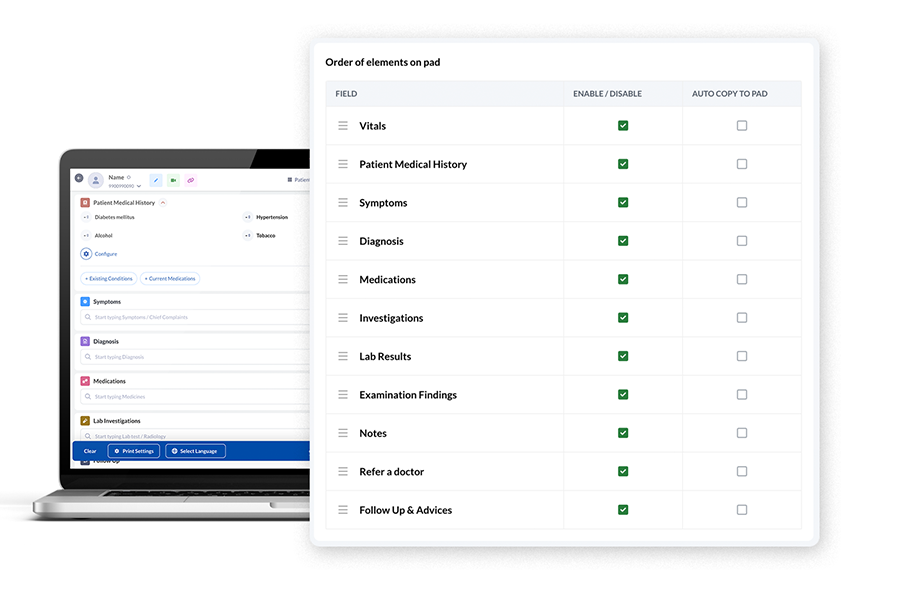Click the drag handle of Medications row
This screenshot has height=600, width=900.
[x=343, y=280]
